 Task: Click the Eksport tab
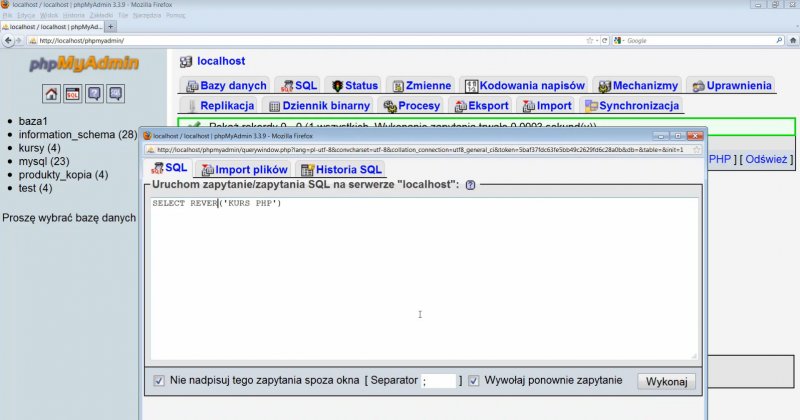click(x=481, y=105)
